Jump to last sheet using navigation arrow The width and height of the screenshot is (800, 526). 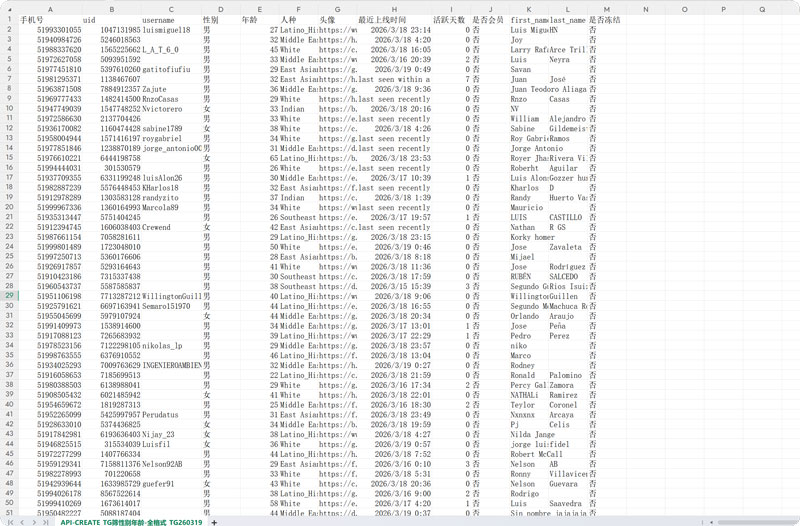(46, 522)
